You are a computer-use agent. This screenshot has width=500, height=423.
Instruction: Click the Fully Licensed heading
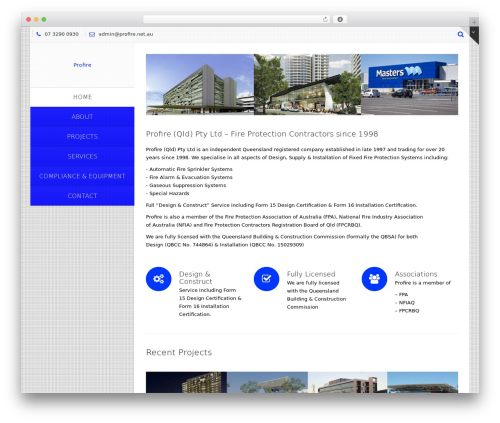click(311, 274)
